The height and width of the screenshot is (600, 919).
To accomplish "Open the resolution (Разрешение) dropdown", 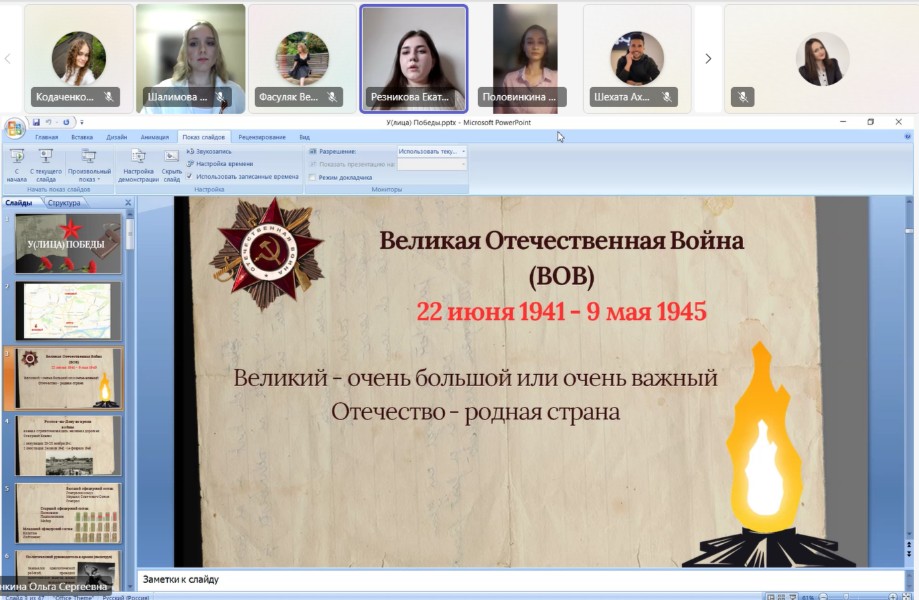I will tap(432, 151).
